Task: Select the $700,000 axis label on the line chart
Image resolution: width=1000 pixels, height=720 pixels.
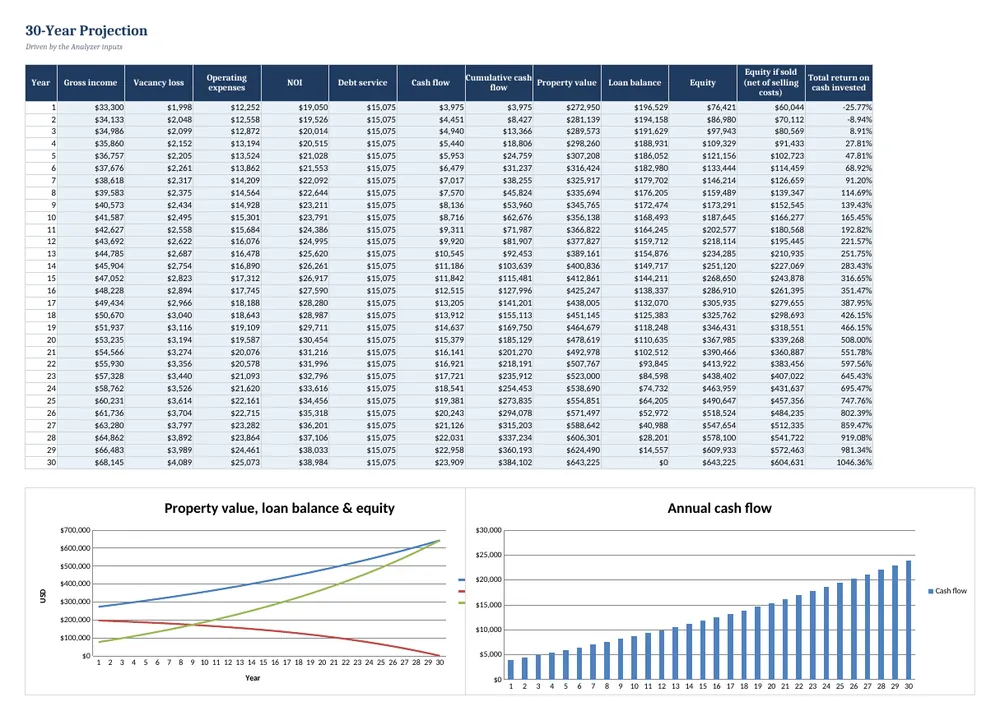Action: pos(75,530)
